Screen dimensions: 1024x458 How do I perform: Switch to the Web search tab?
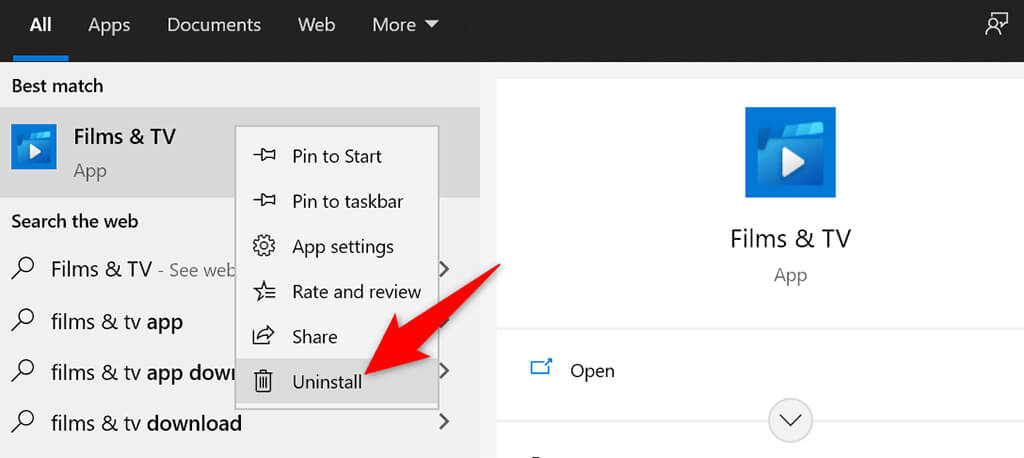click(x=316, y=25)
